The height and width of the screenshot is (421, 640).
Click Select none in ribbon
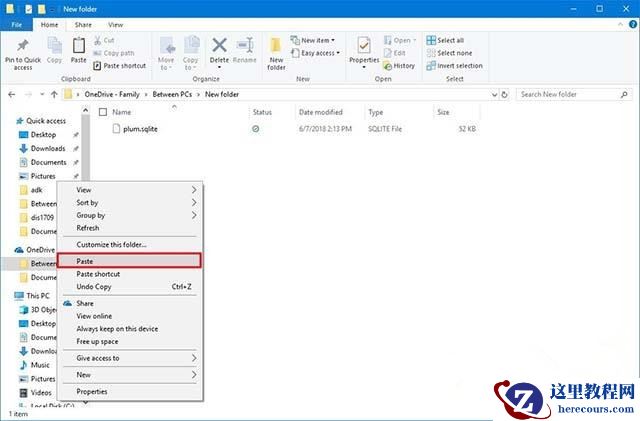(x=449, y=53)
